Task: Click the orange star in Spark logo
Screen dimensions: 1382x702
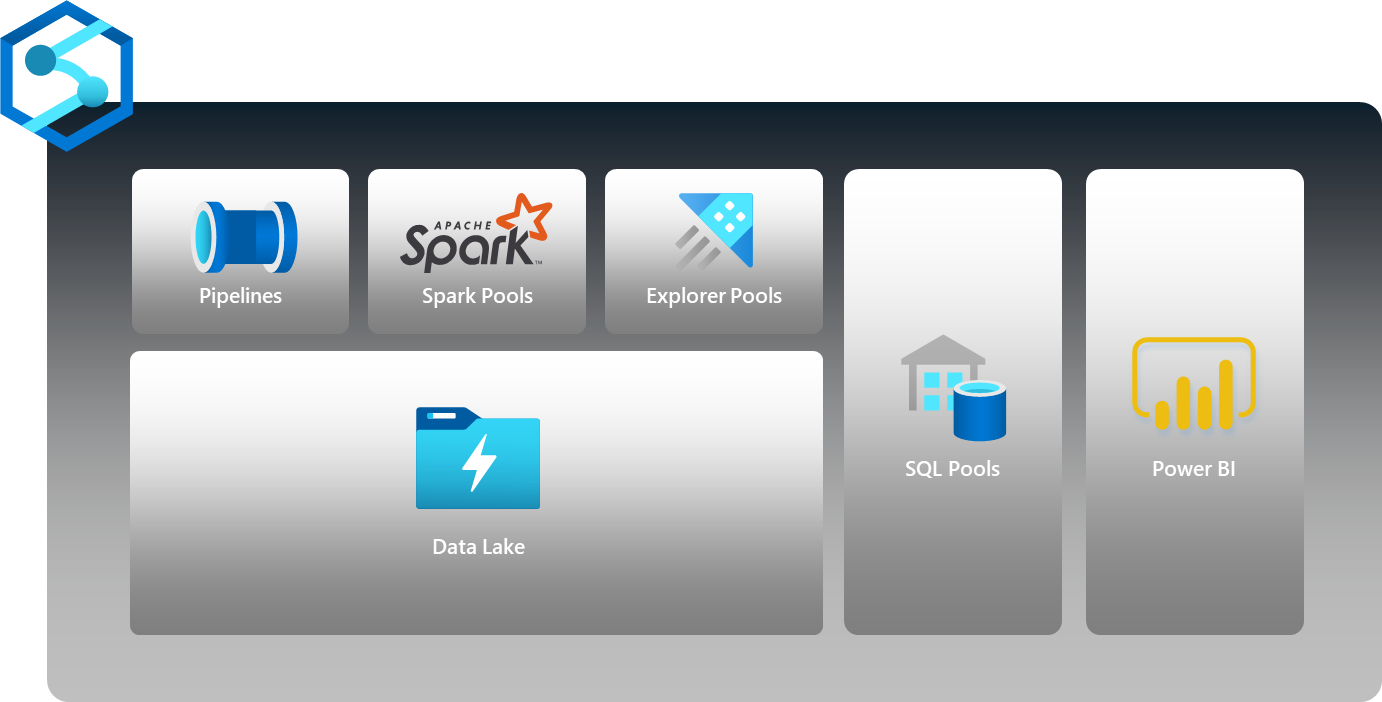Action: coord(524,217)
